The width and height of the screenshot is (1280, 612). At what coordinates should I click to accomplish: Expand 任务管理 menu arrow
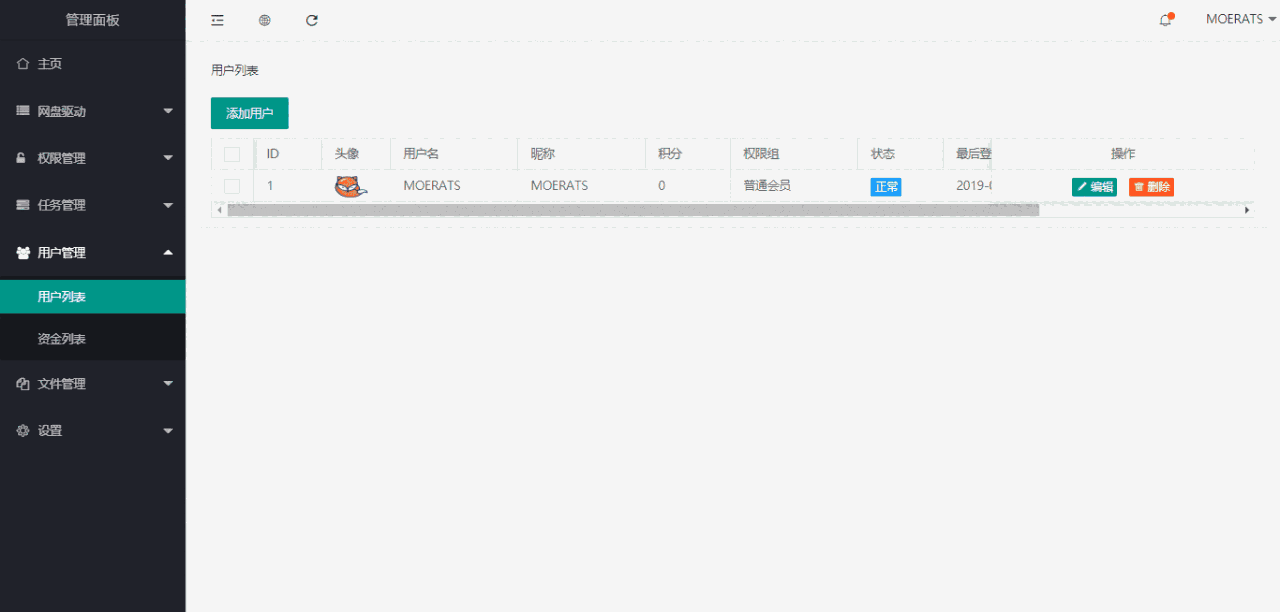click(x=168, y=205)
